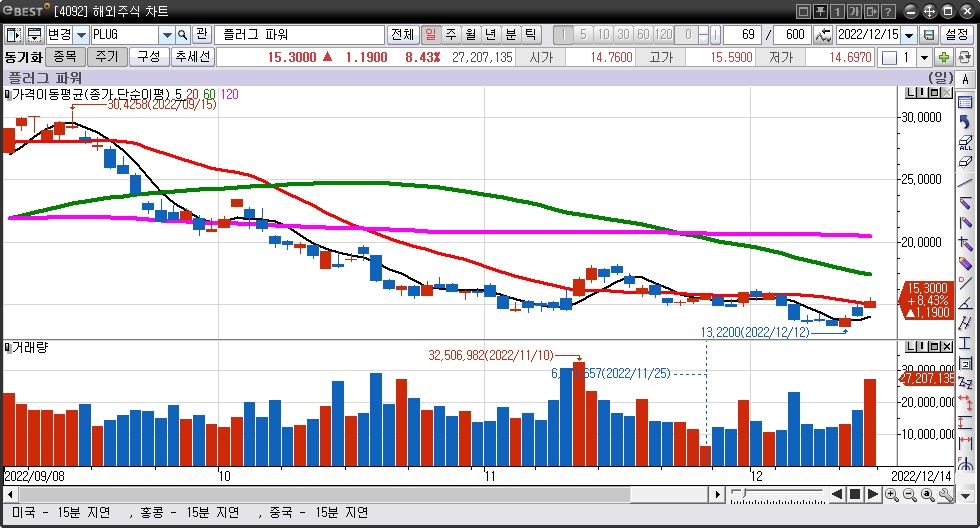Undo last drawing with arrow icon
The image size is (980, 528).
point(966,122)
